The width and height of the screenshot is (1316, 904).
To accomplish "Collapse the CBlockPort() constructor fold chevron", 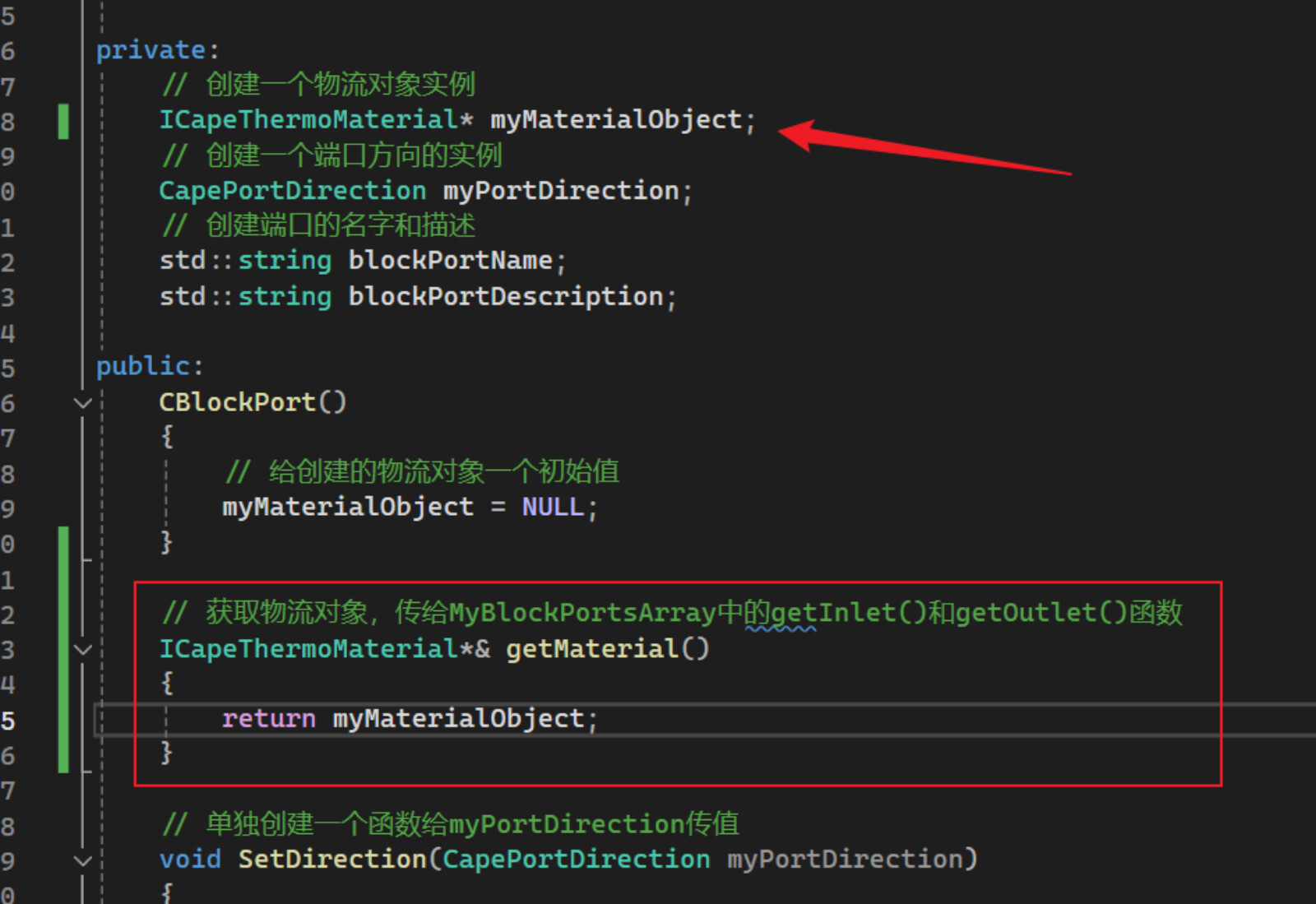I will pyautogui.click(x=82, y=403).
